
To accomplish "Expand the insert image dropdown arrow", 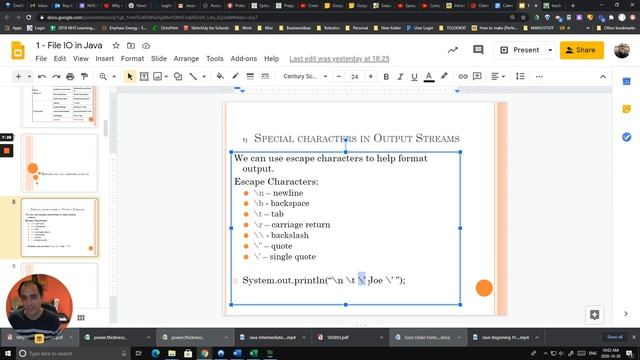I will 166,76.
